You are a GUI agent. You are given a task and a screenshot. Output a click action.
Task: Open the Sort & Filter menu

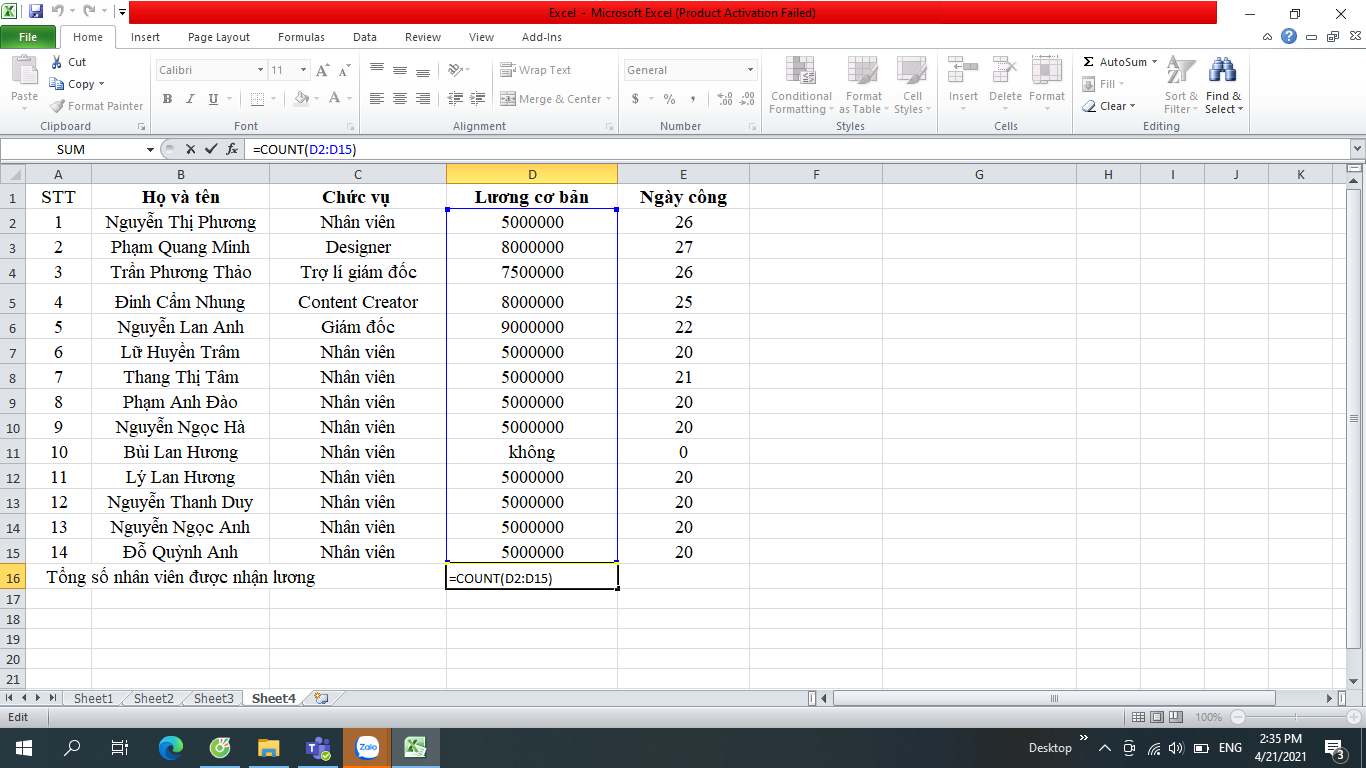click(1181, 85)
